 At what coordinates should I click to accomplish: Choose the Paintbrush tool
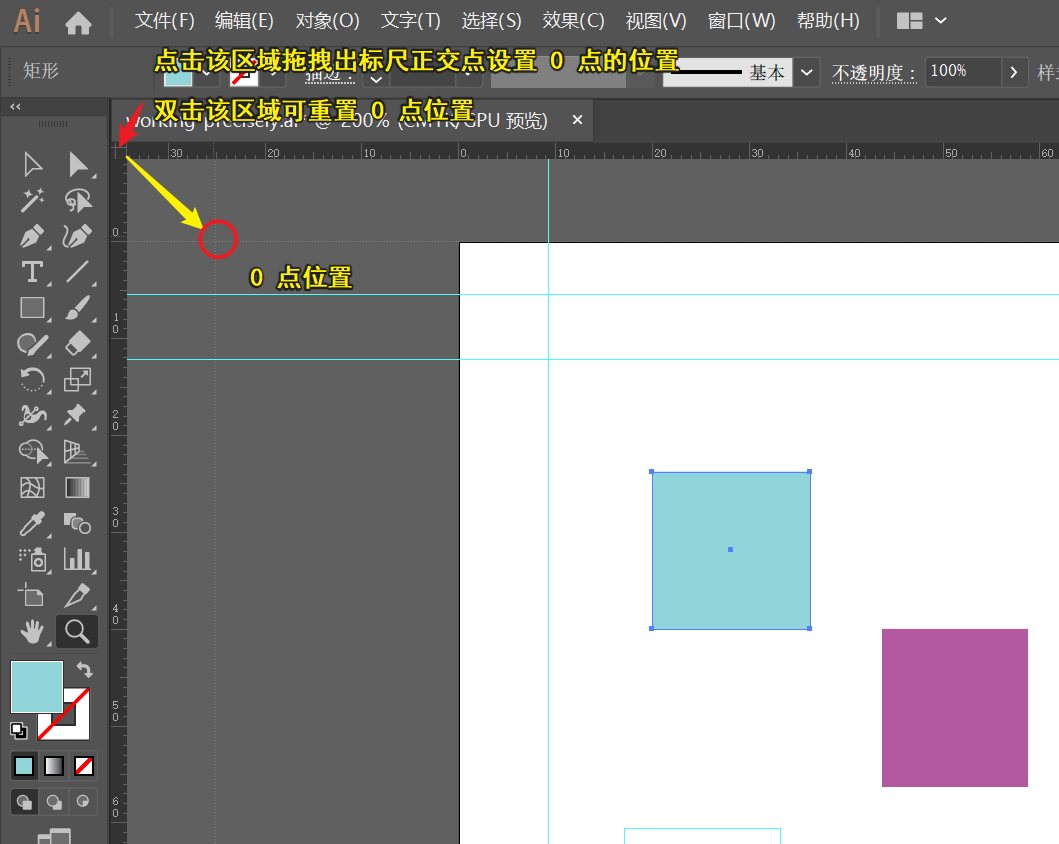77,308
